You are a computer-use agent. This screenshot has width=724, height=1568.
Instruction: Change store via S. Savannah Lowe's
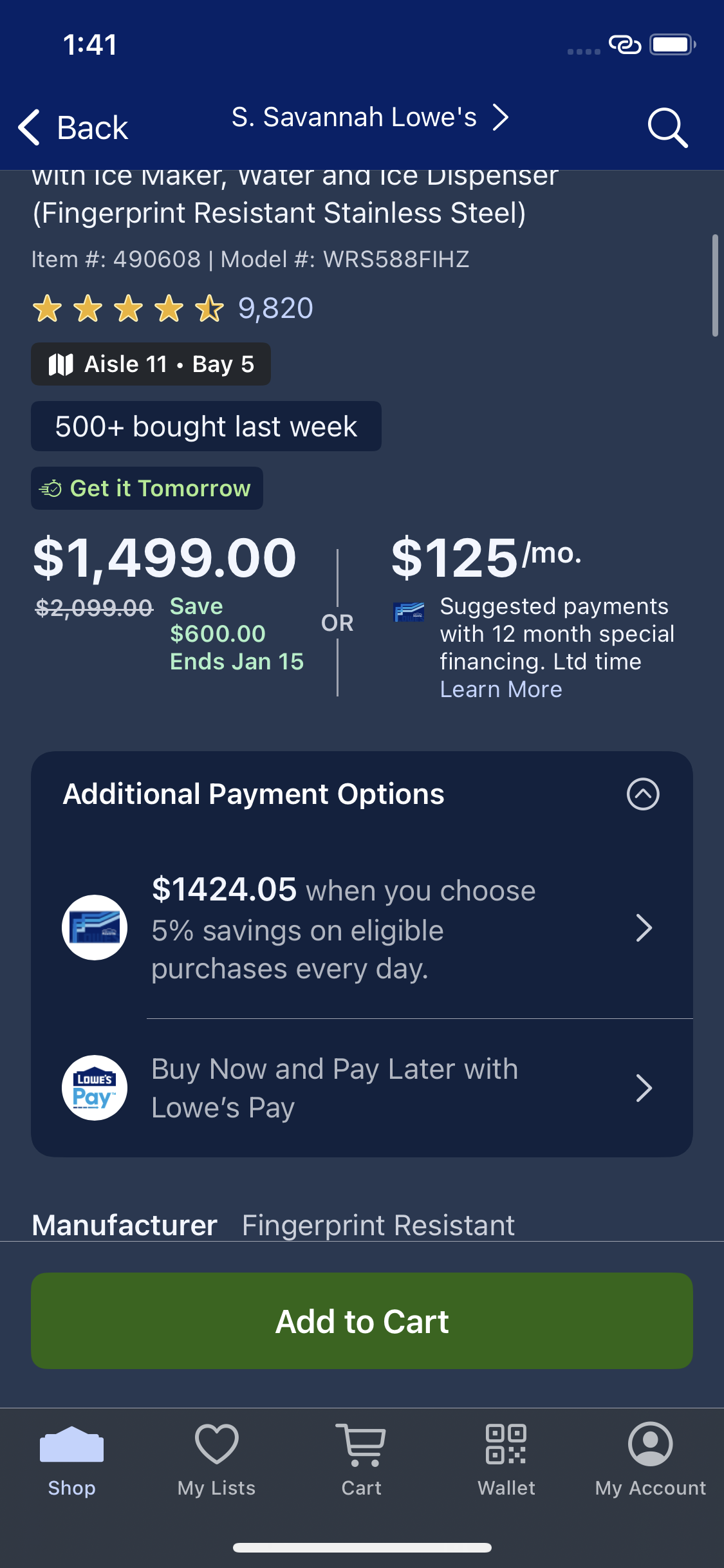[x=370, y=117]
